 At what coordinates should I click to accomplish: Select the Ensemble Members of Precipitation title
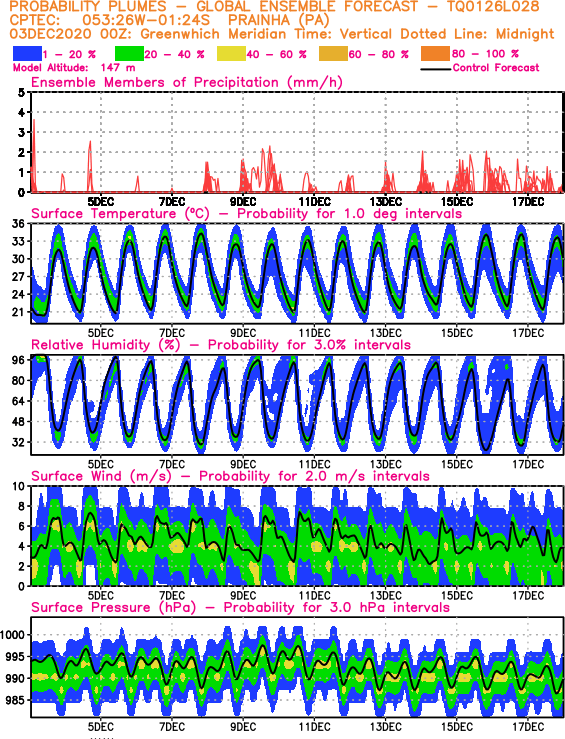pyautogui.click(x=187, y=82)
